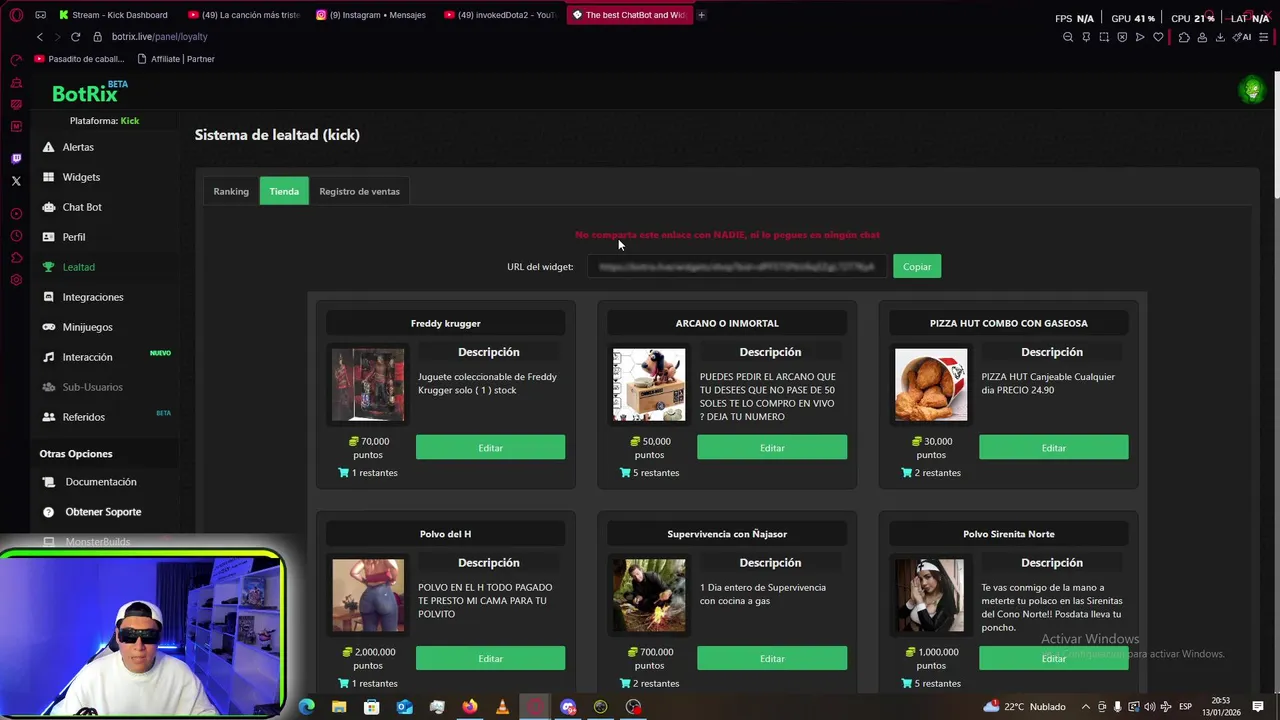Switch to La canción más triste browser tab
Screen dimensions: 1280x720
tap(244, 15)
